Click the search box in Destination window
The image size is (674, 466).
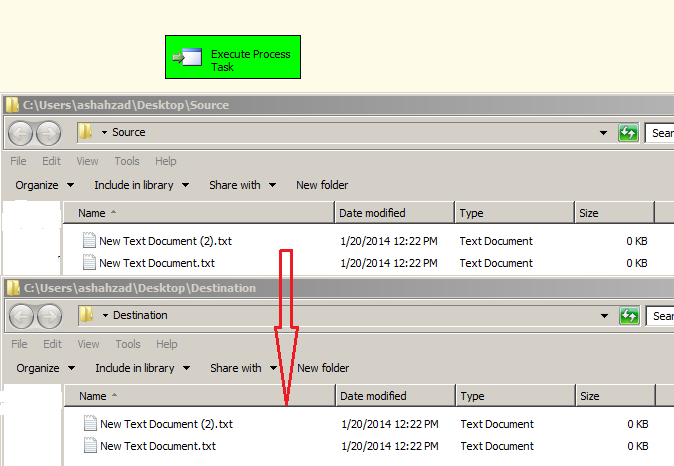pos(660,316)
